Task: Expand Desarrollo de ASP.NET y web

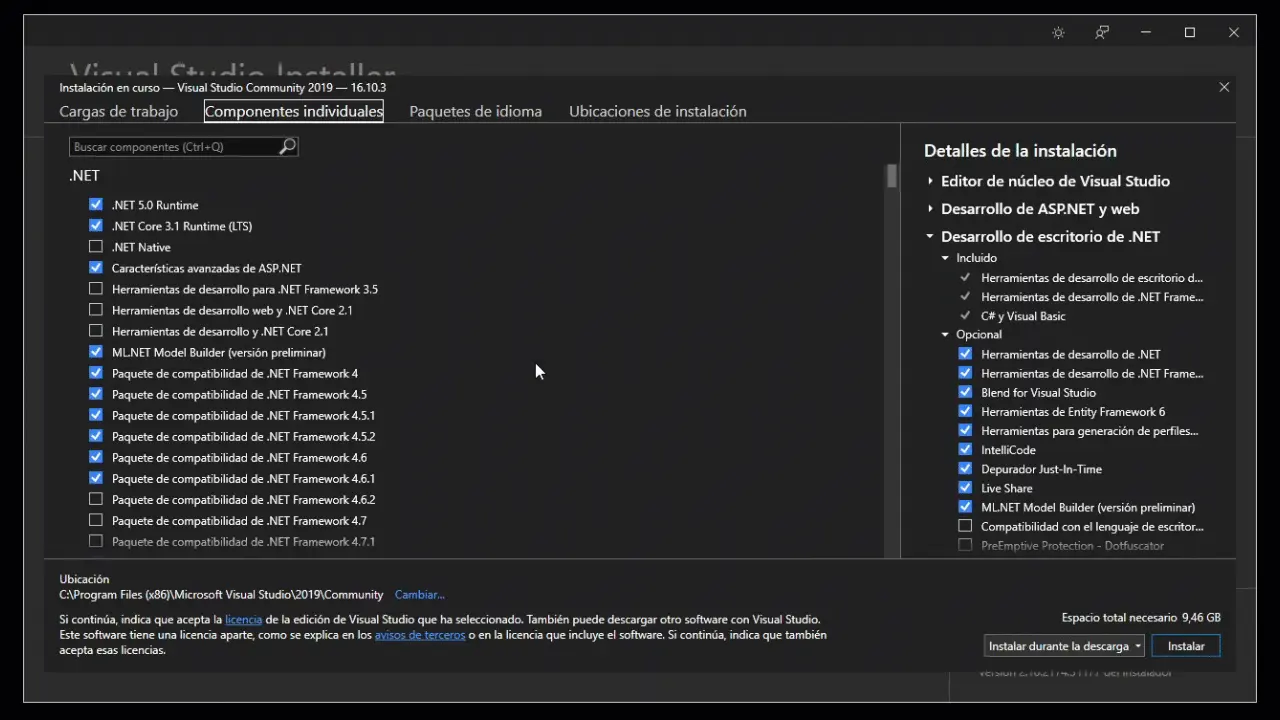Action: point(930,209)
